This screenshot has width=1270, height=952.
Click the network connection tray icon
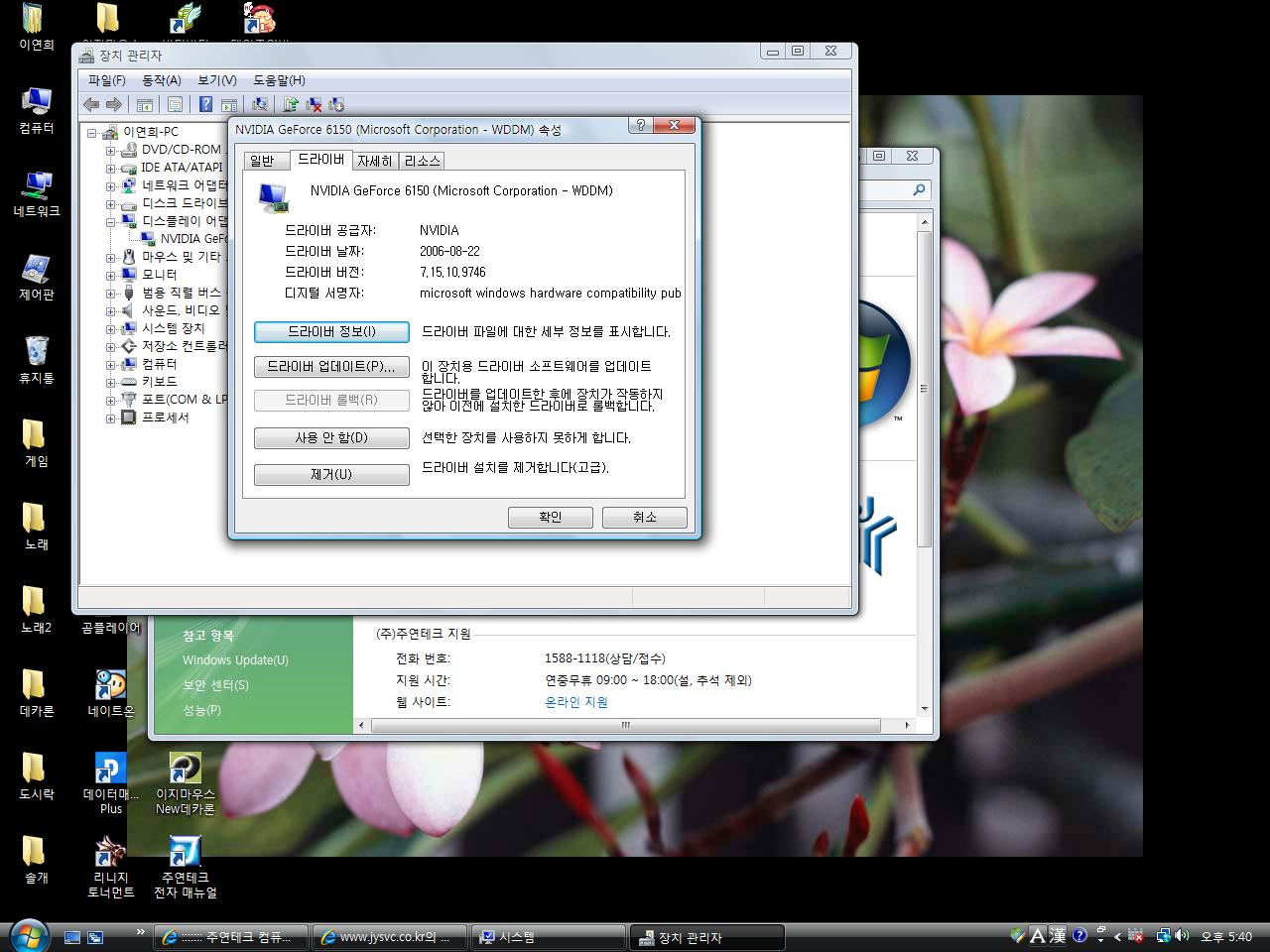pos(1162,935)
